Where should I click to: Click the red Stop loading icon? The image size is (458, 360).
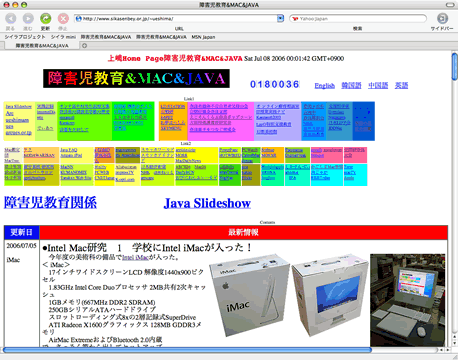click(63, 18)
